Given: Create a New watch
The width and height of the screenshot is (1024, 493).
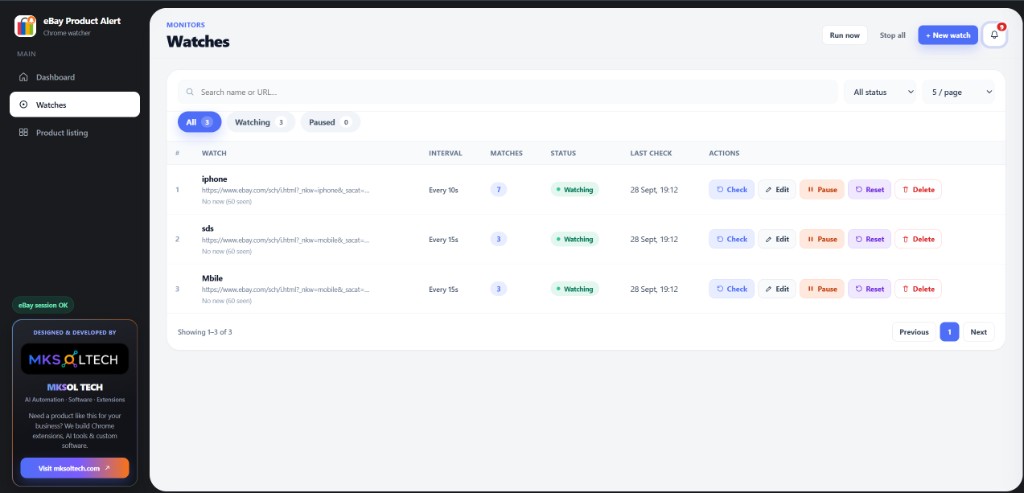Looking at the screenshot, I should click(x=948, y=35).
